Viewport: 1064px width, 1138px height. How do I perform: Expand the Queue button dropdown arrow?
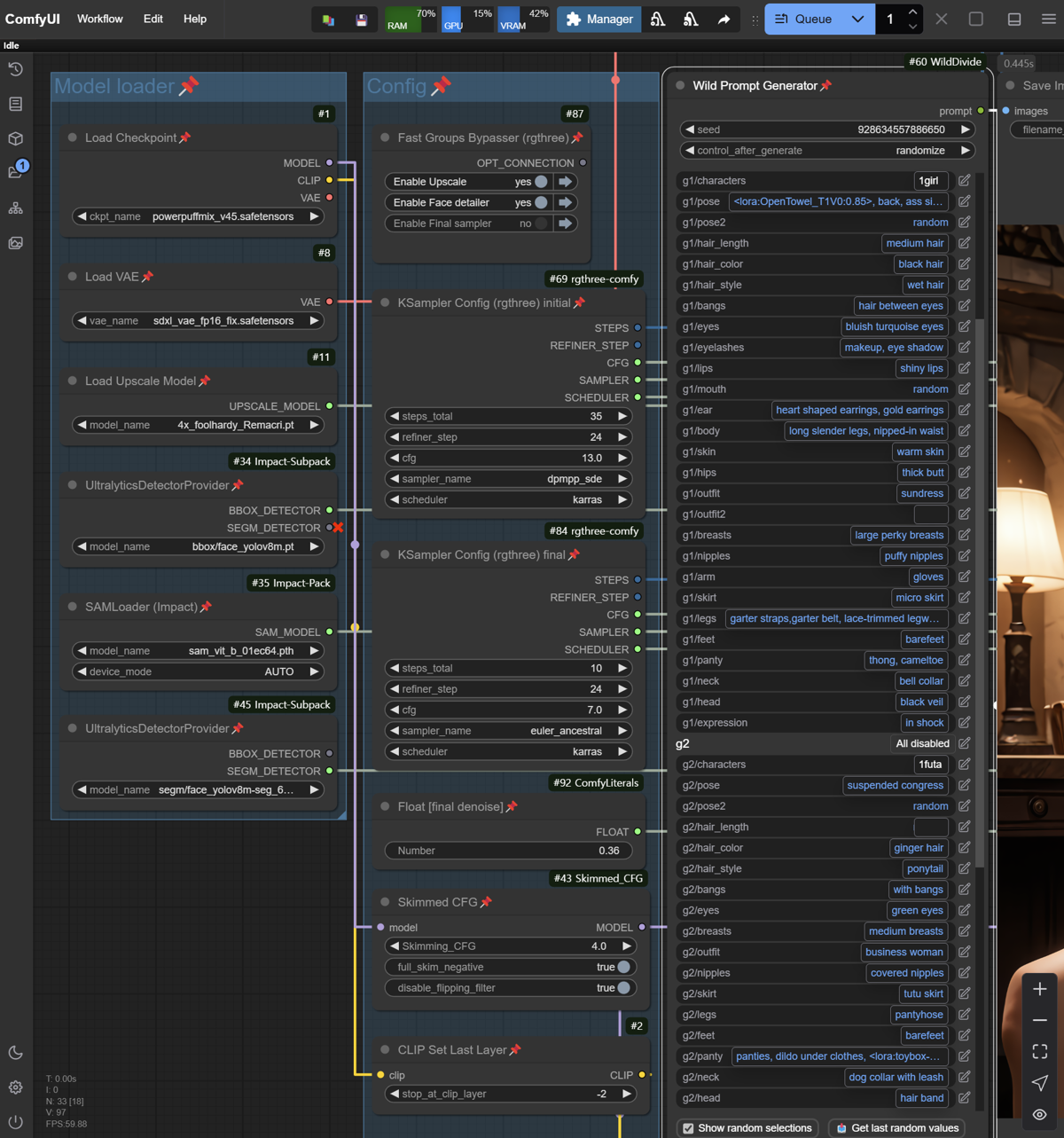(857, 19)
